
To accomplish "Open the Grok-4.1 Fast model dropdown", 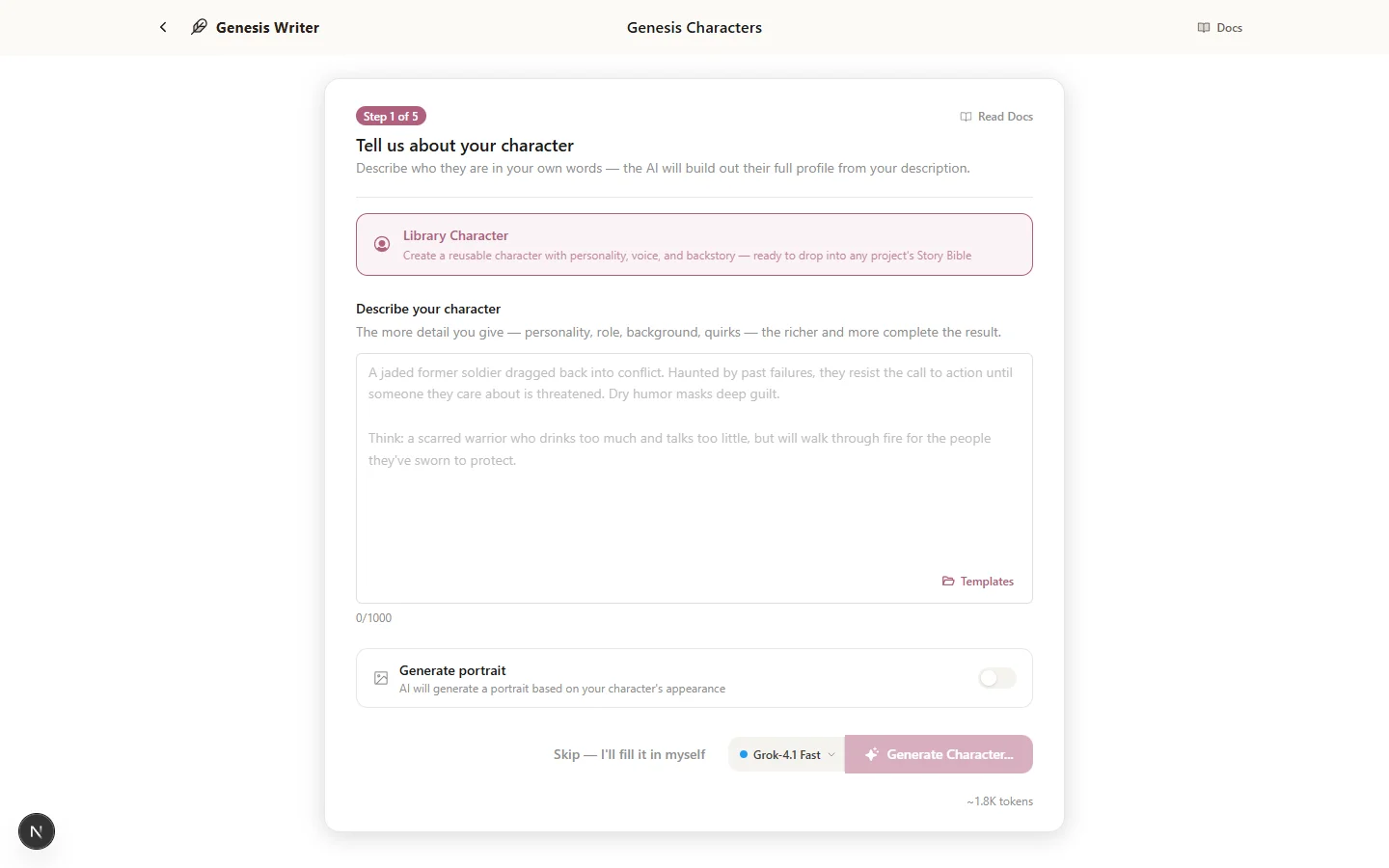I will (x=785, y=754).
